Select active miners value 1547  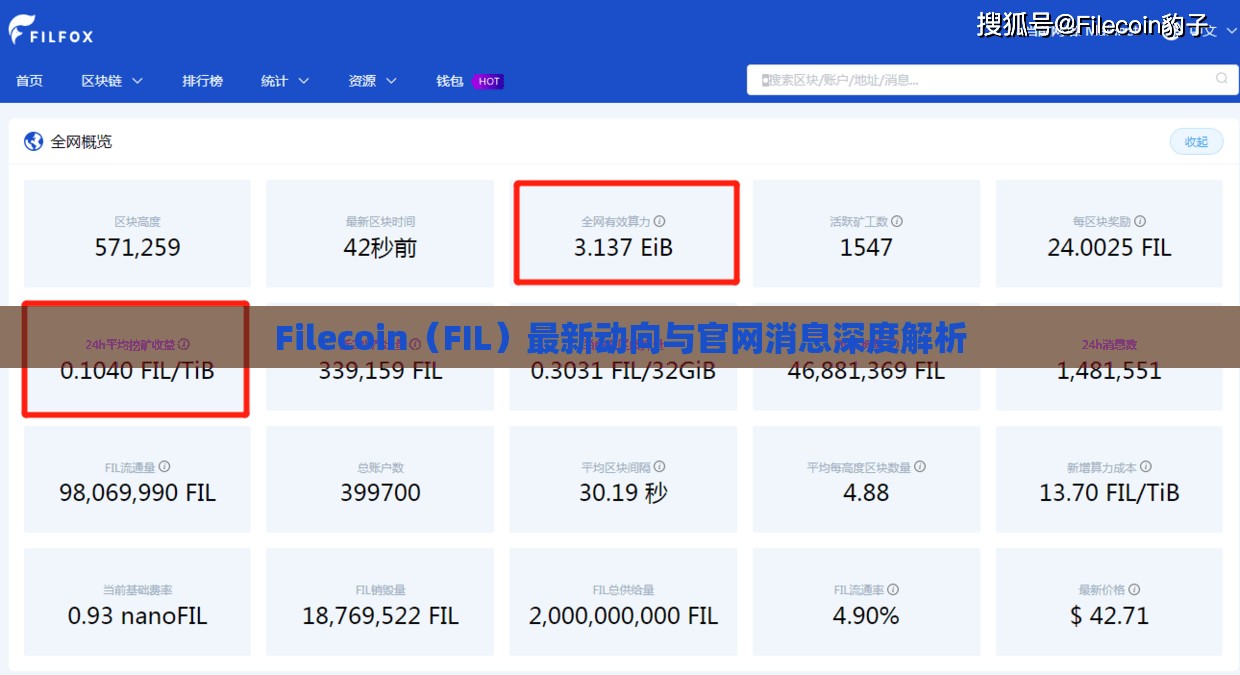pos(866,248)
